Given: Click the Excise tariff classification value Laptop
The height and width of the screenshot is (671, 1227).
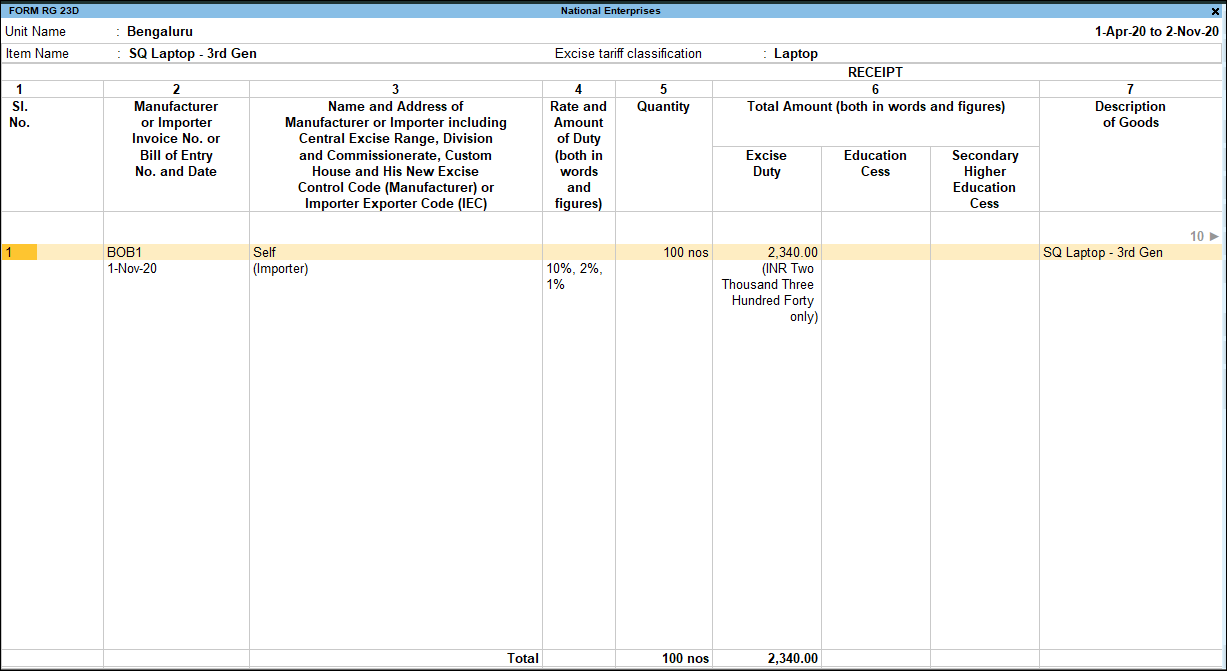Looking at the screenshot, I should click(796, 54).
